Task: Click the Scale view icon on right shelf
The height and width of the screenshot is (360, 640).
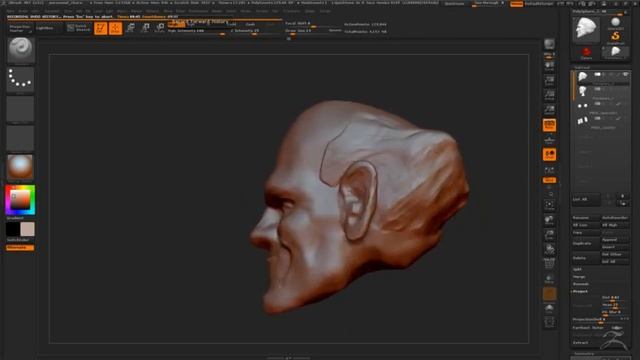Action: coord(549,235)
